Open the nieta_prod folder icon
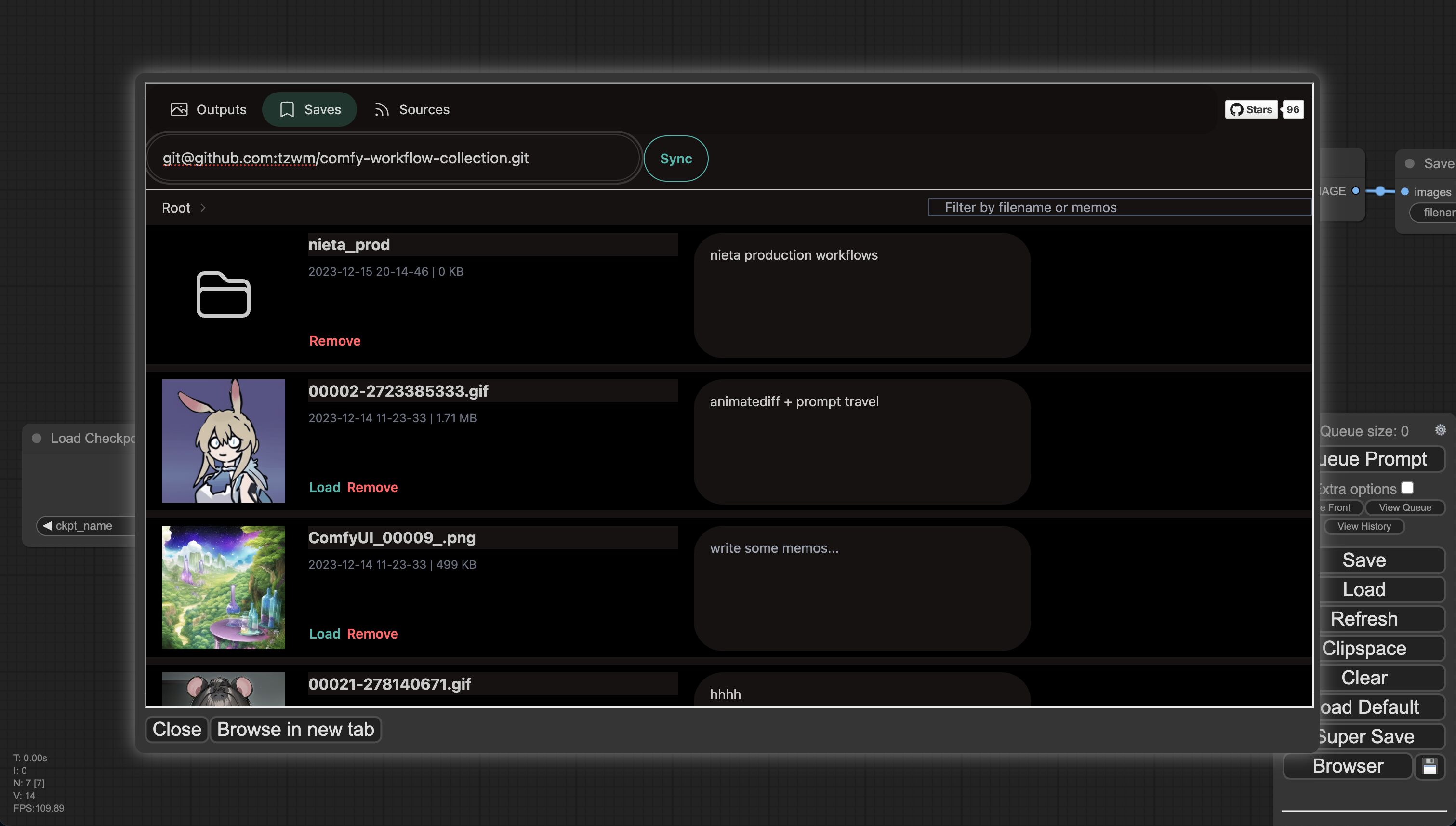Screen dimensions: 1456x826 pyautogui.click(x=223, y=294)
